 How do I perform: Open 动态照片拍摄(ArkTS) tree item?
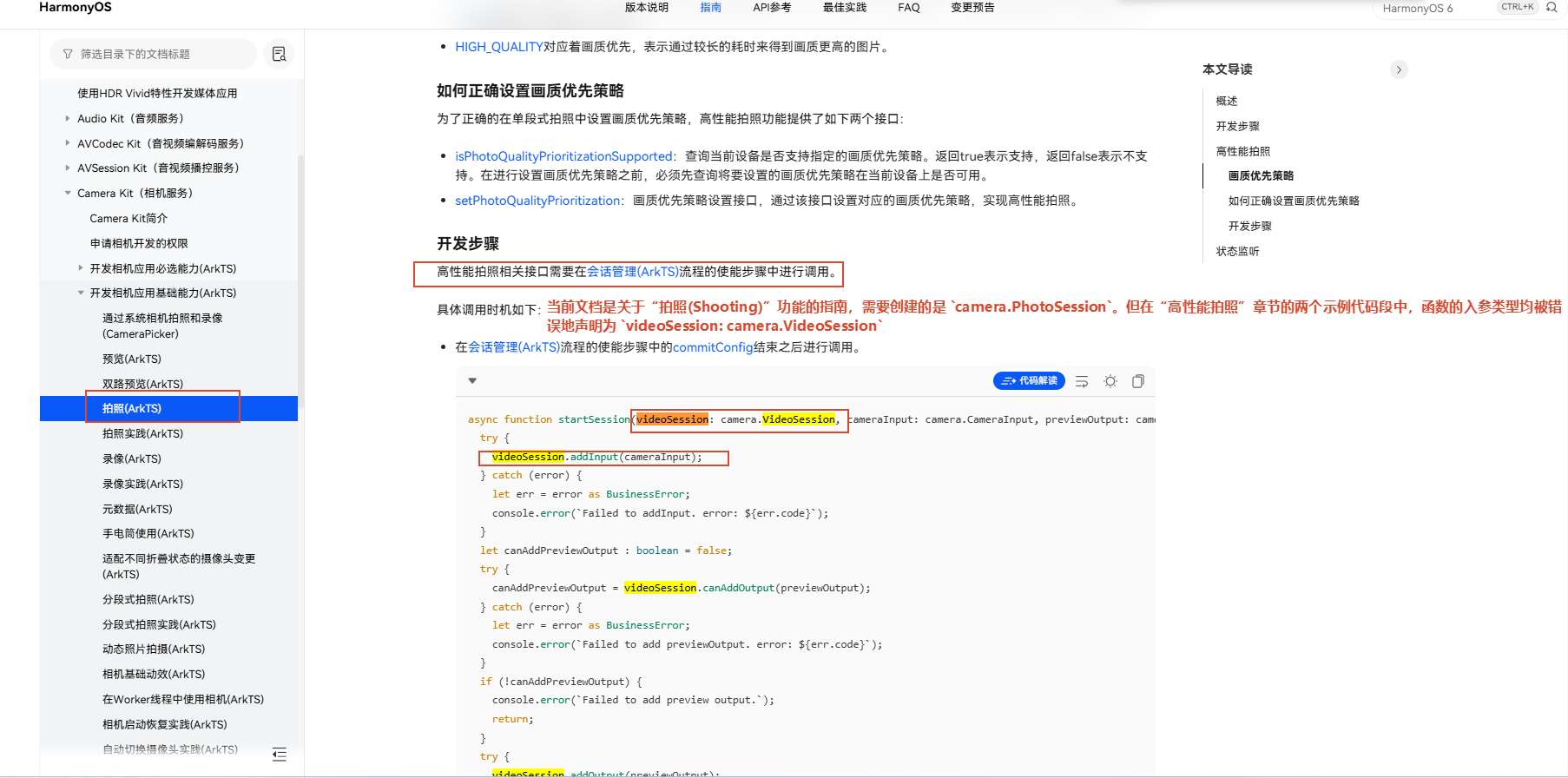(x=154, y=649)
